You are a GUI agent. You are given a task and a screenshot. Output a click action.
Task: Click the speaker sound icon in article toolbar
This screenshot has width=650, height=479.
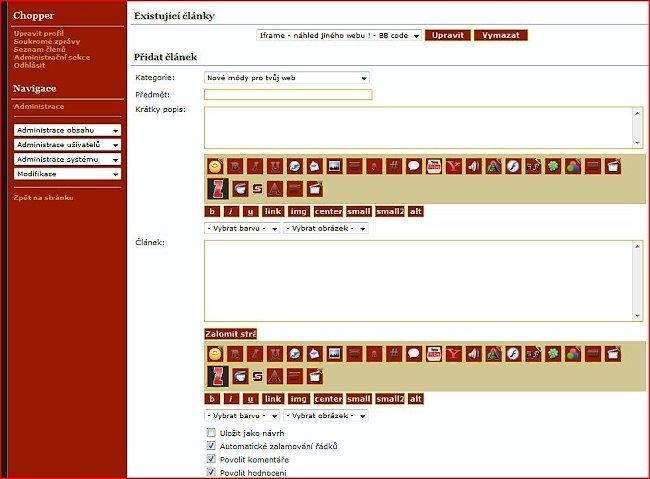(x=473, y=353)
